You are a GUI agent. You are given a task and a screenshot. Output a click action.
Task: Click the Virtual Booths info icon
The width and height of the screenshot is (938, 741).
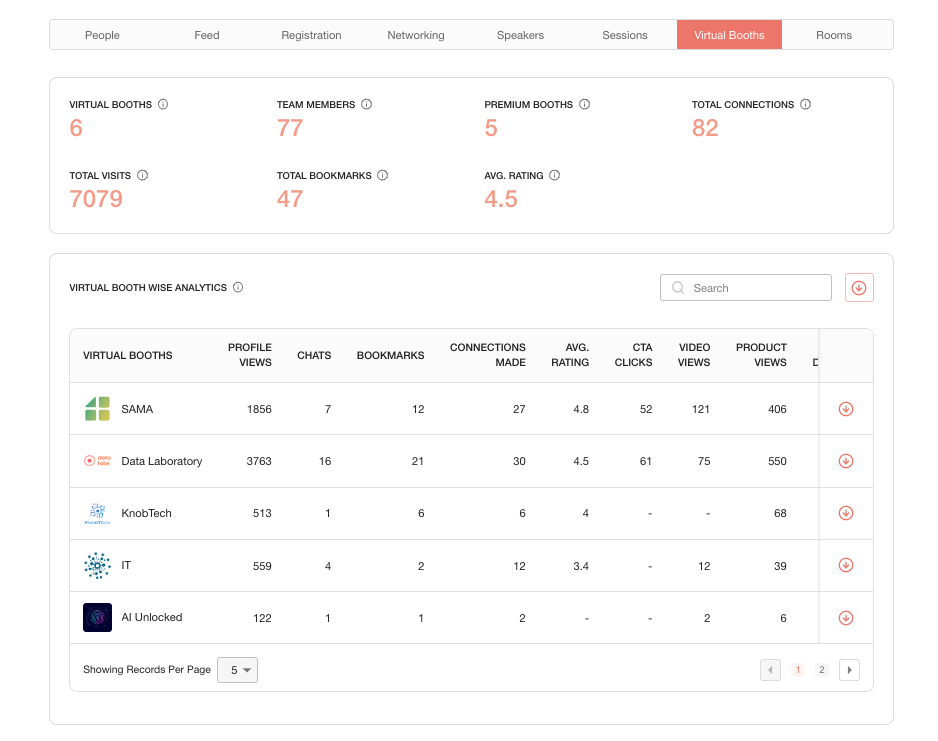tap(163, 104)
